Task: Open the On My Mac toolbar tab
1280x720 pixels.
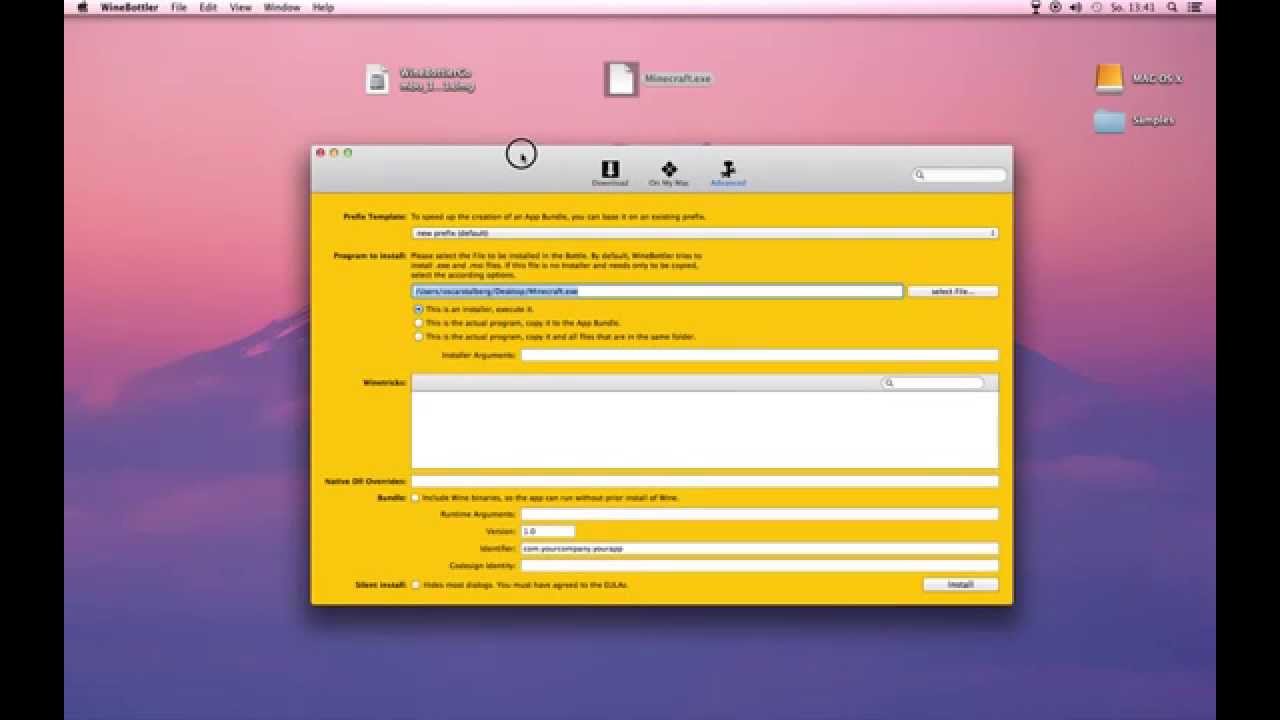Action: click(669, 173)
